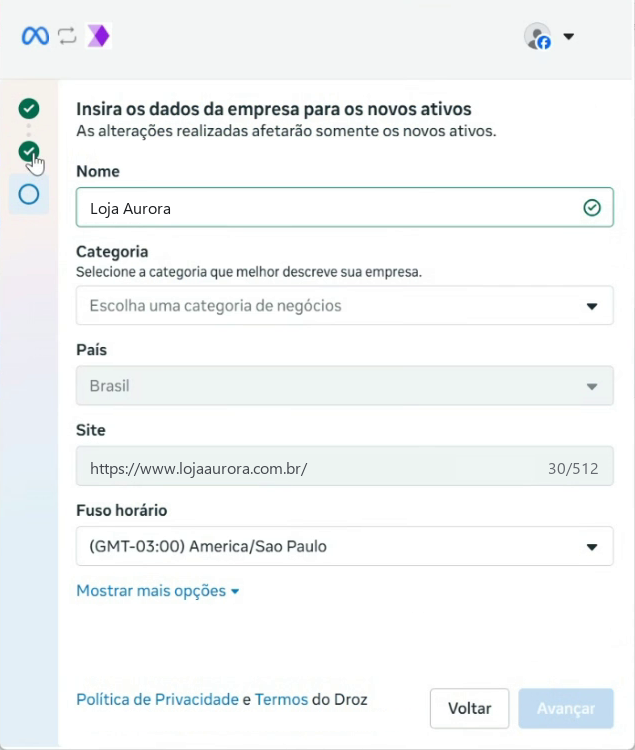Click the purple Droz app logo
Screen dimensions: 635x750
(x=99, y=35)
